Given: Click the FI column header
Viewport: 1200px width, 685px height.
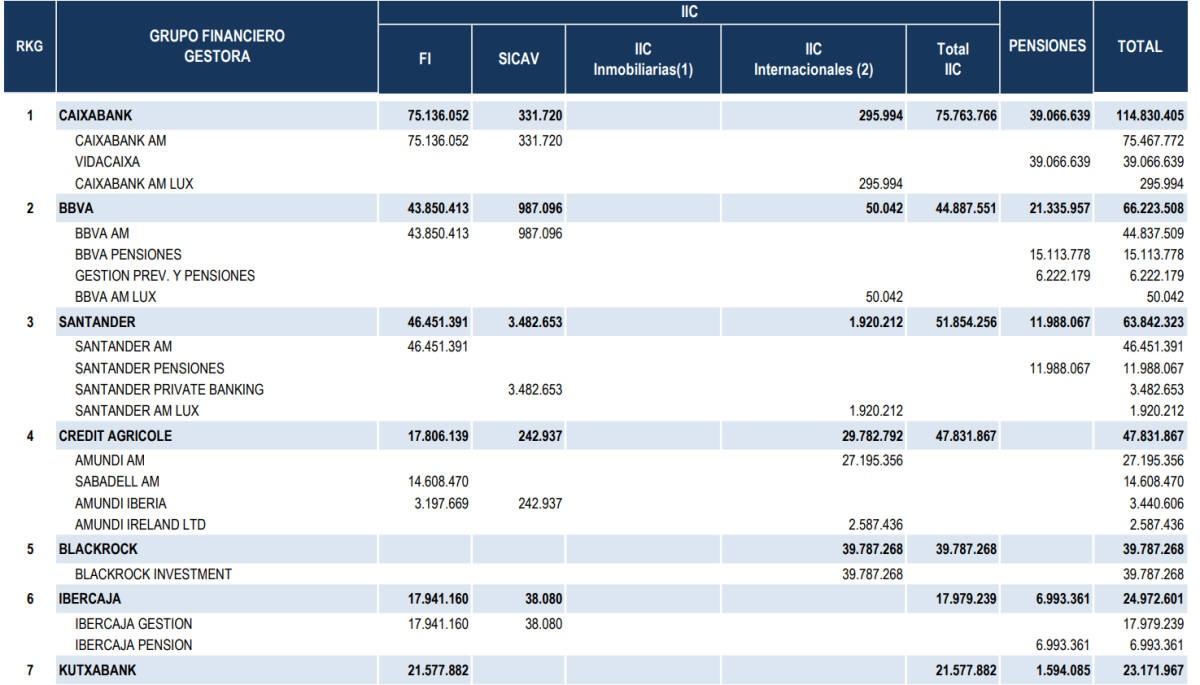Looking at the screenshot, I should (425, 58).
